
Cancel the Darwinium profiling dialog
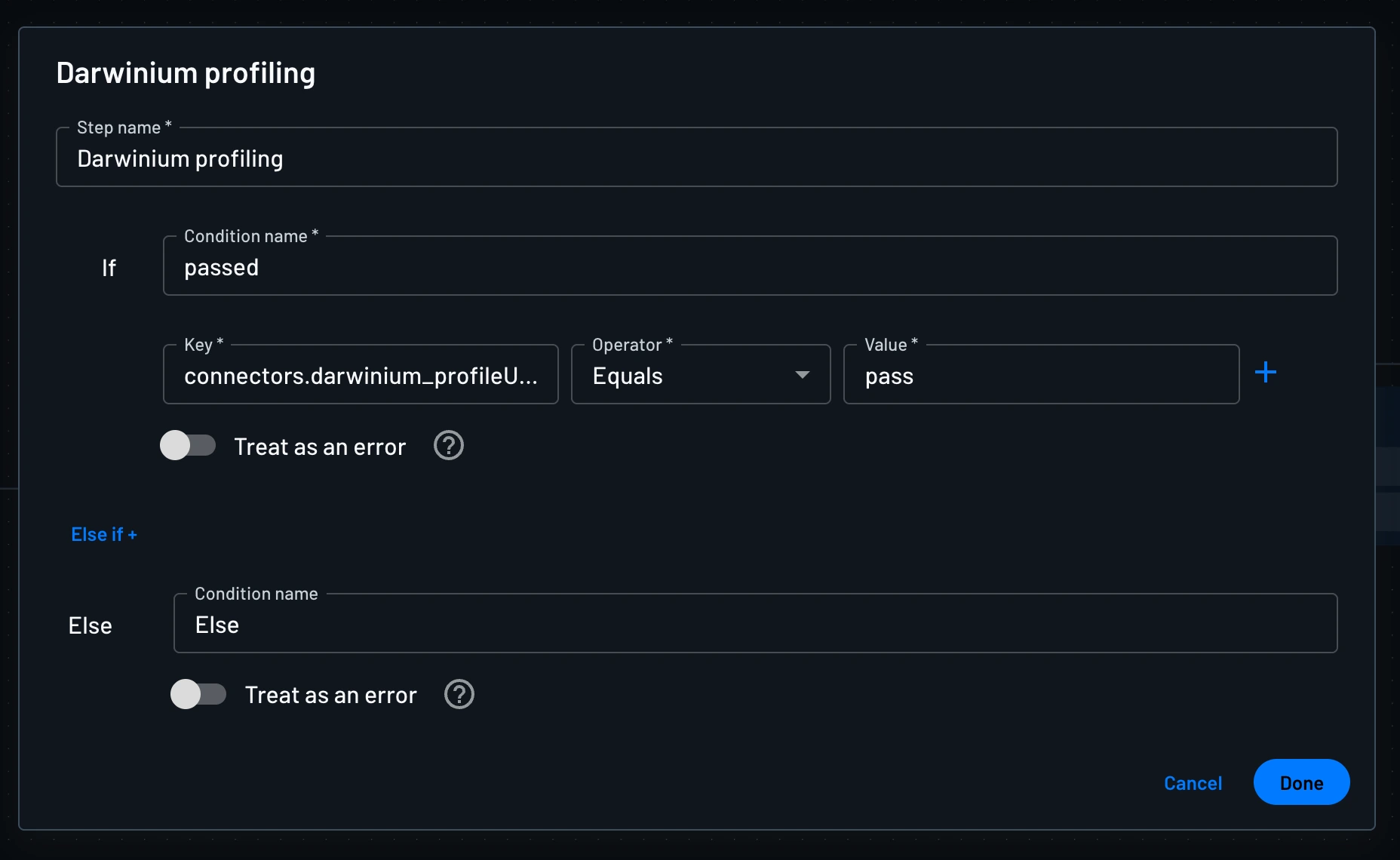tap(1193, 783)
